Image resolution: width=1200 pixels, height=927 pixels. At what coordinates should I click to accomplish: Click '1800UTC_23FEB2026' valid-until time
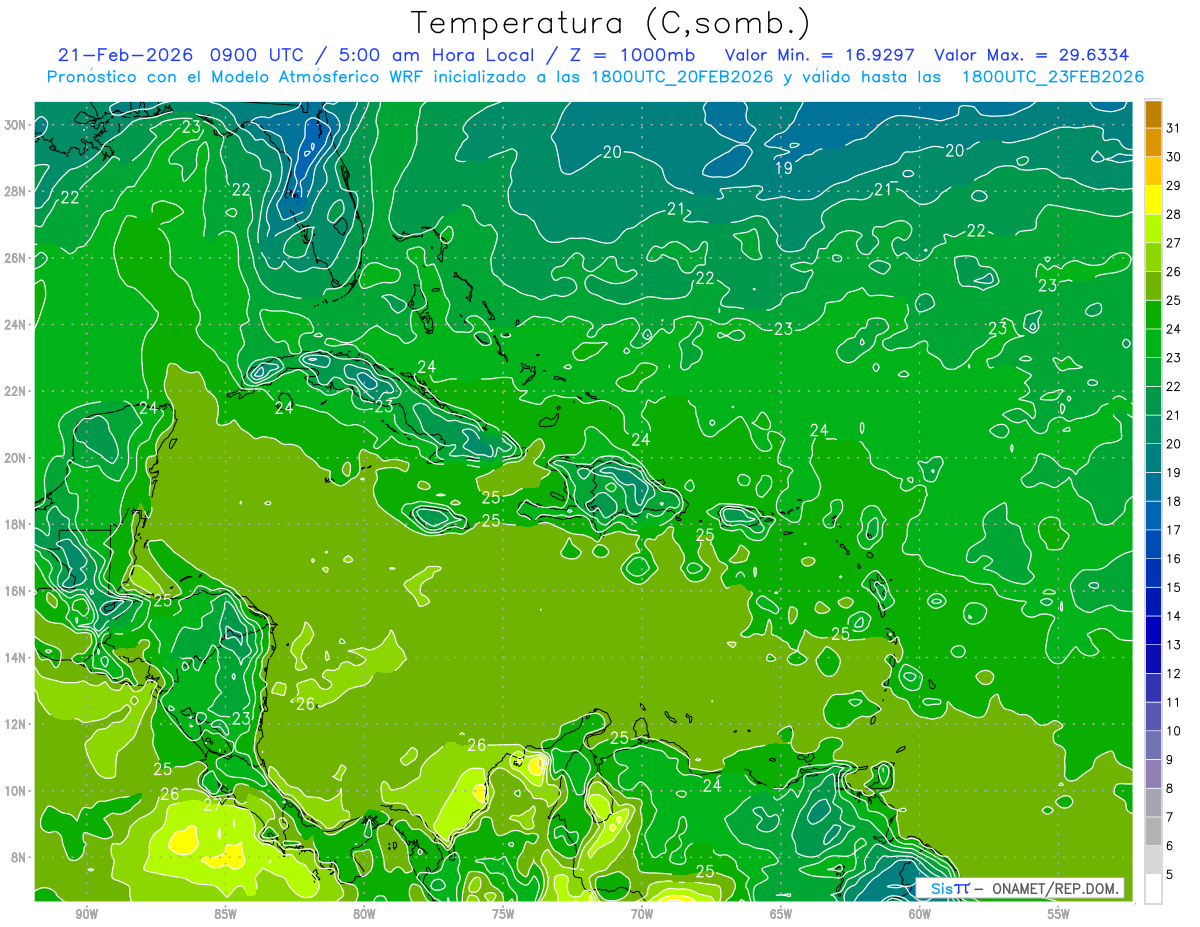click(1053, 77)
